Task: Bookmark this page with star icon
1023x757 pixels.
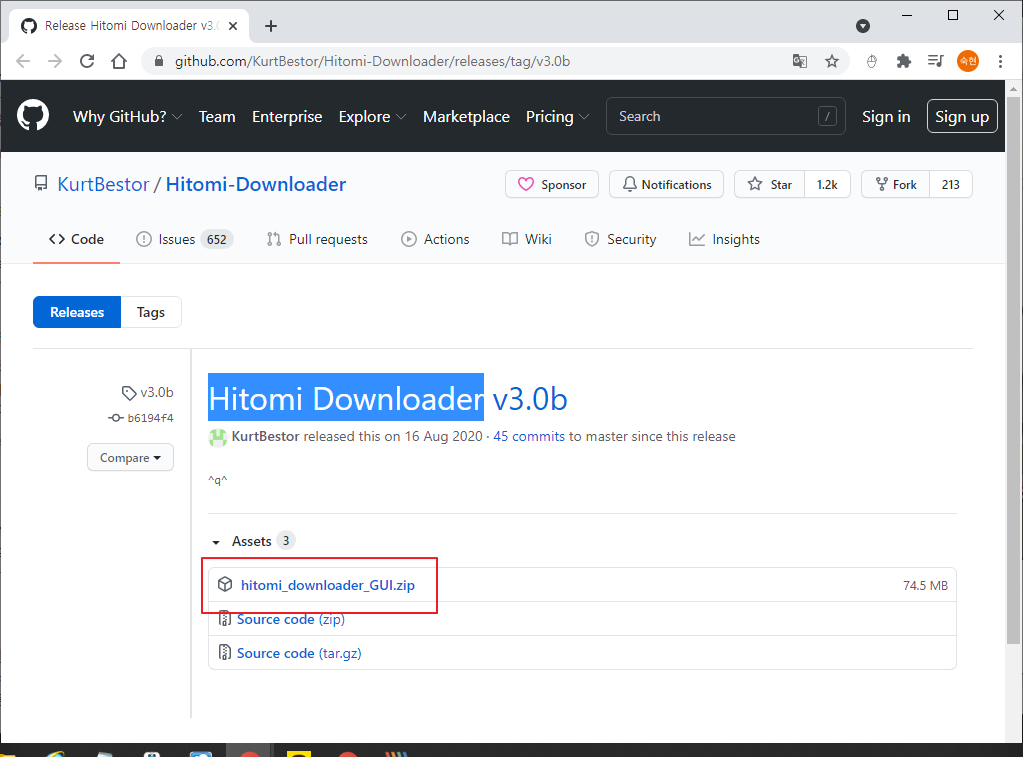Action: click(x=832, y=61)
